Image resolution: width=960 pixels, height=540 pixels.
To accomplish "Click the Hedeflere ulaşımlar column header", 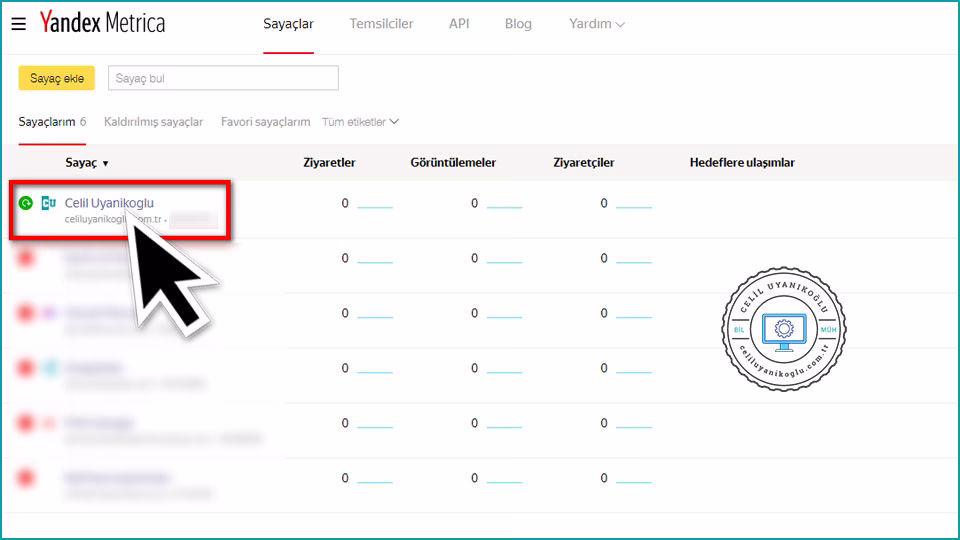I will click(742, 163).
